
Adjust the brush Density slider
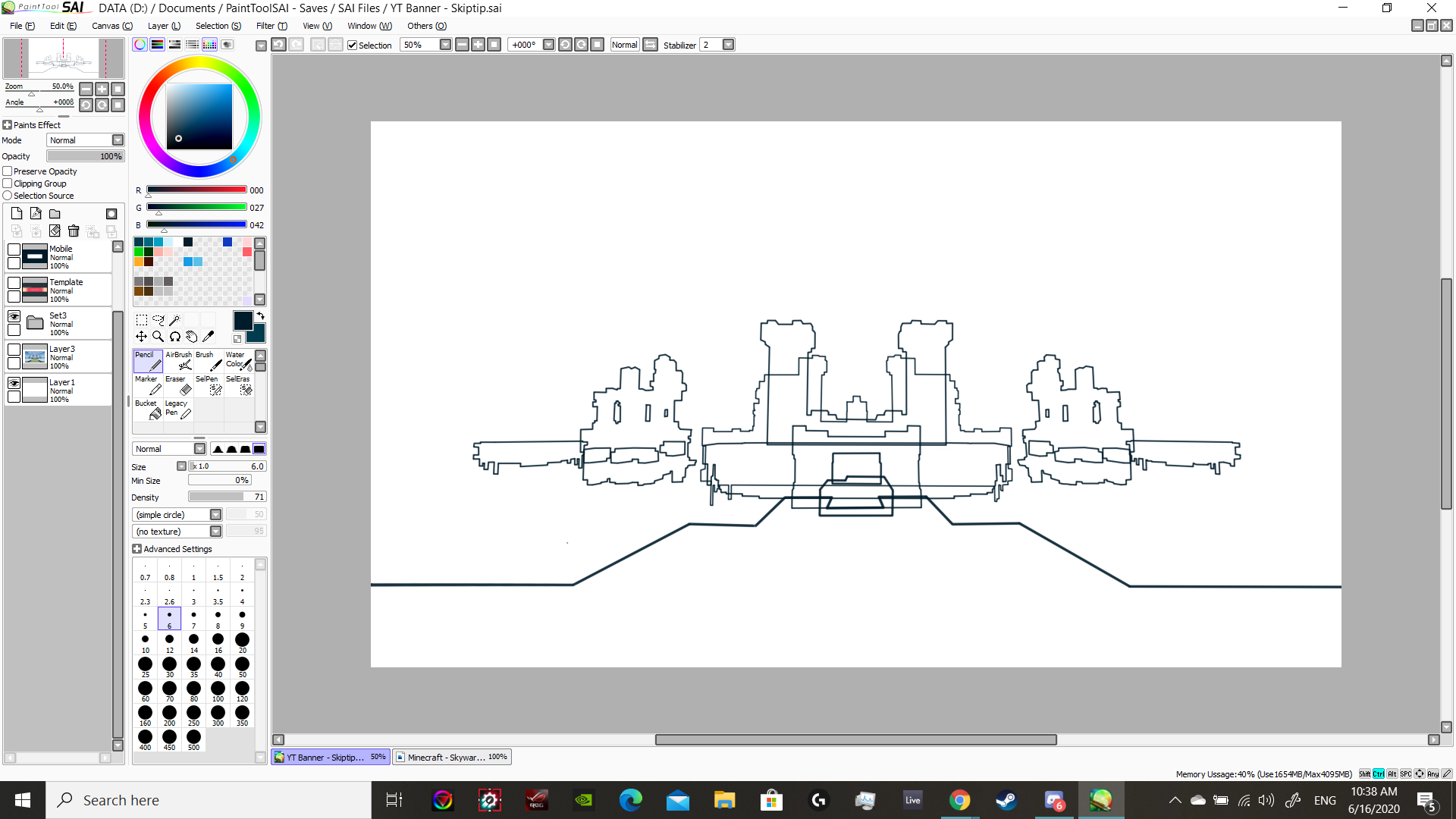coord(227,497)
